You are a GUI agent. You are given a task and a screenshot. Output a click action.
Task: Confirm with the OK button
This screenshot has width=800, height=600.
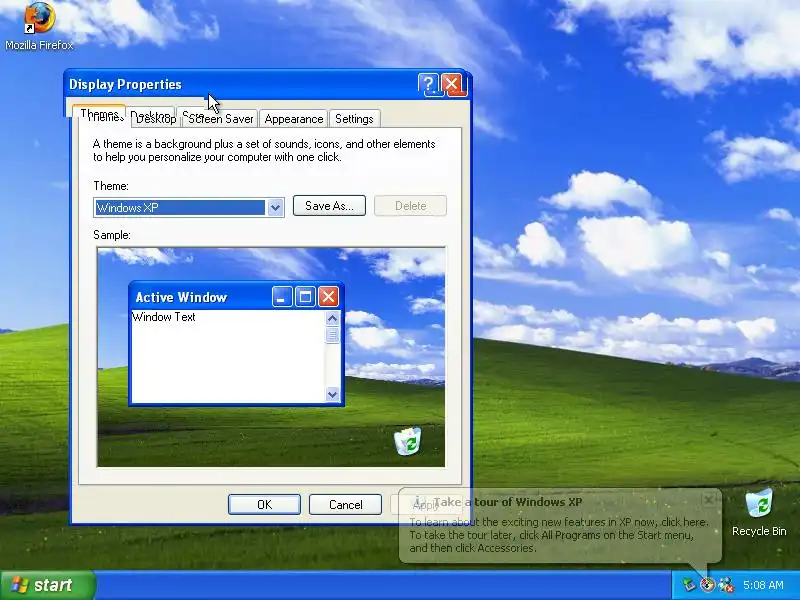[264, 505]
